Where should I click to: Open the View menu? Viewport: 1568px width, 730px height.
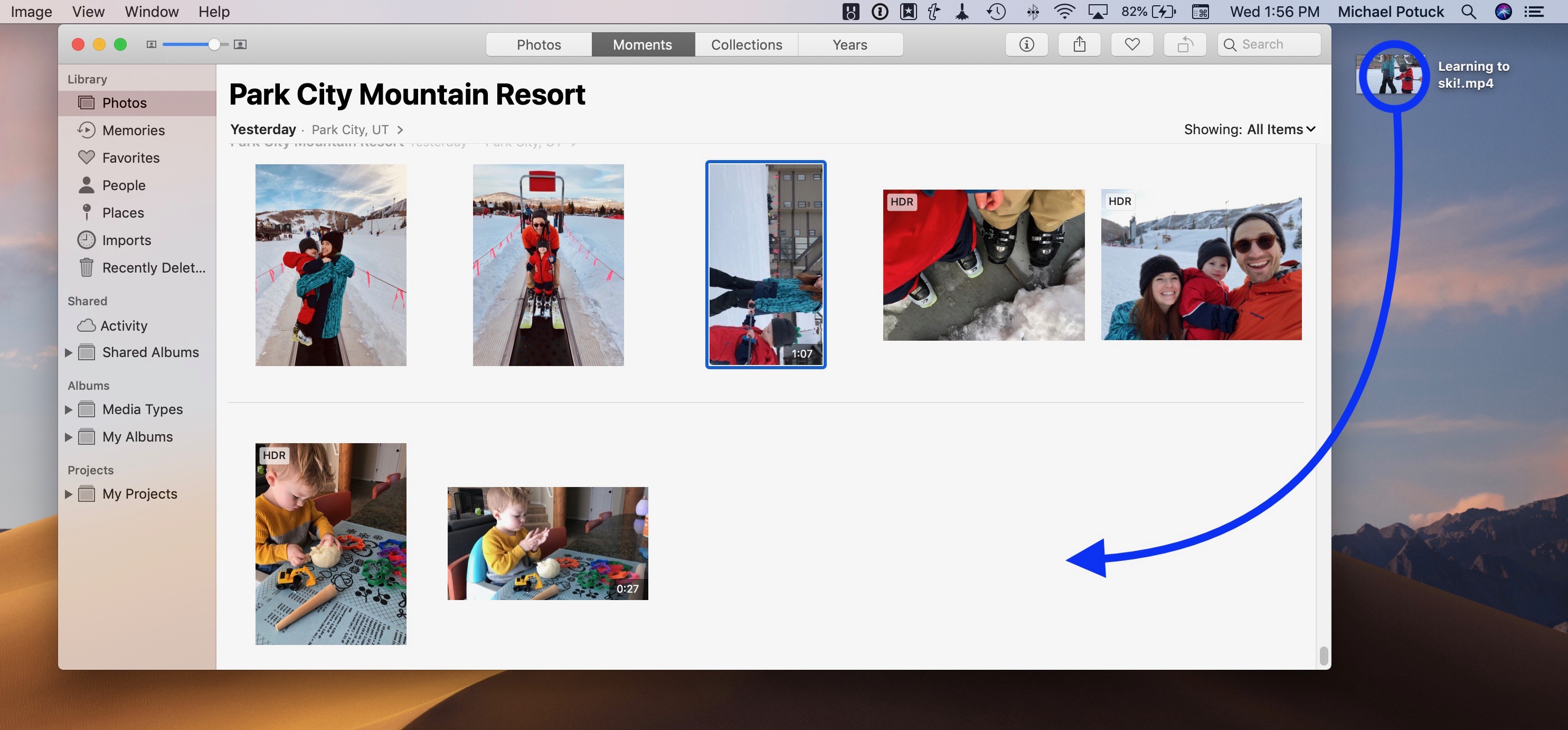pyautogui.click(x=88, y=12)
